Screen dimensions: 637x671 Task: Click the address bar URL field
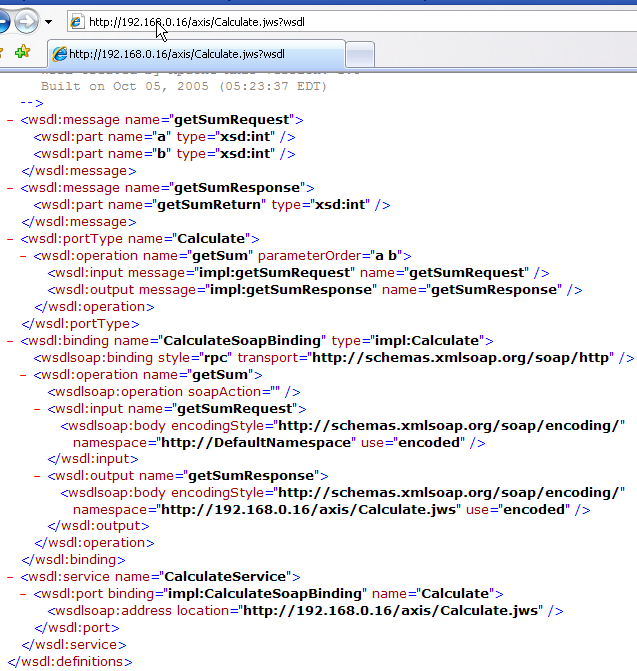[352, 22]
